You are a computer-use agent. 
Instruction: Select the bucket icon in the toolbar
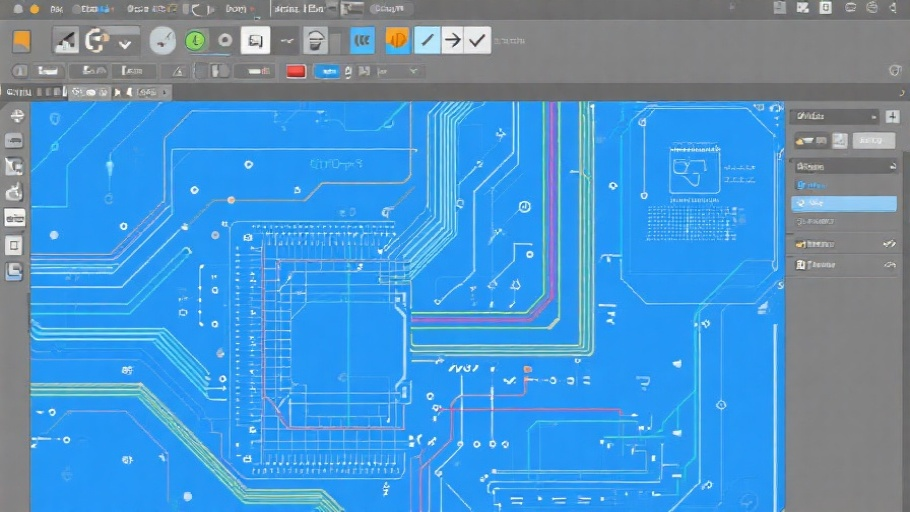(x=315, y=41)
